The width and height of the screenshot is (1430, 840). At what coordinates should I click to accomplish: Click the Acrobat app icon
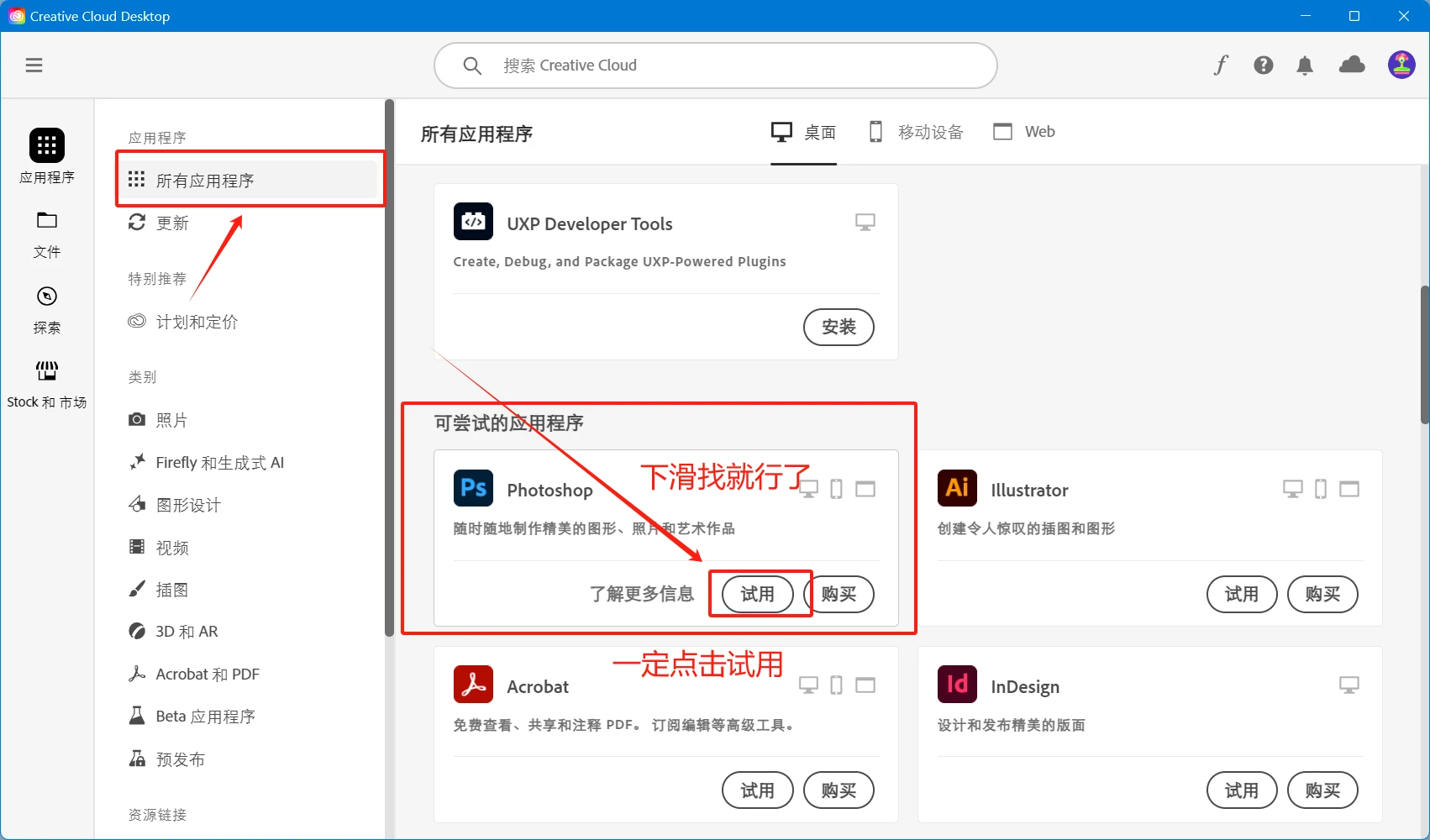(x=473, y=685)
